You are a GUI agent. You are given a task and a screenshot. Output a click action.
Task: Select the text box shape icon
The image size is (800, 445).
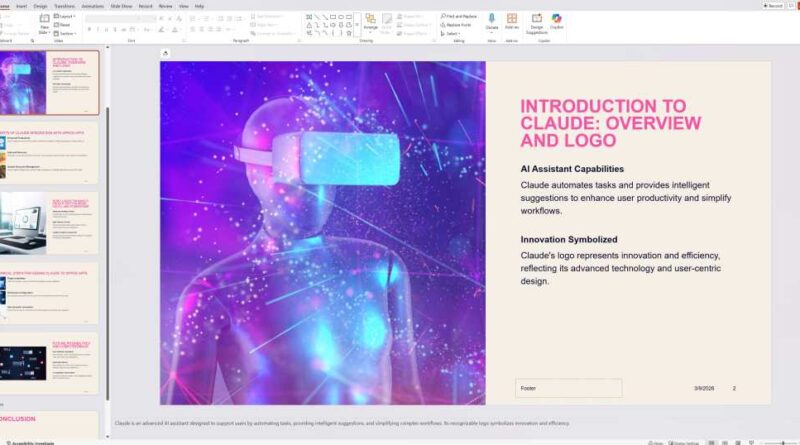pyautogui.click(x=309, y=17)
